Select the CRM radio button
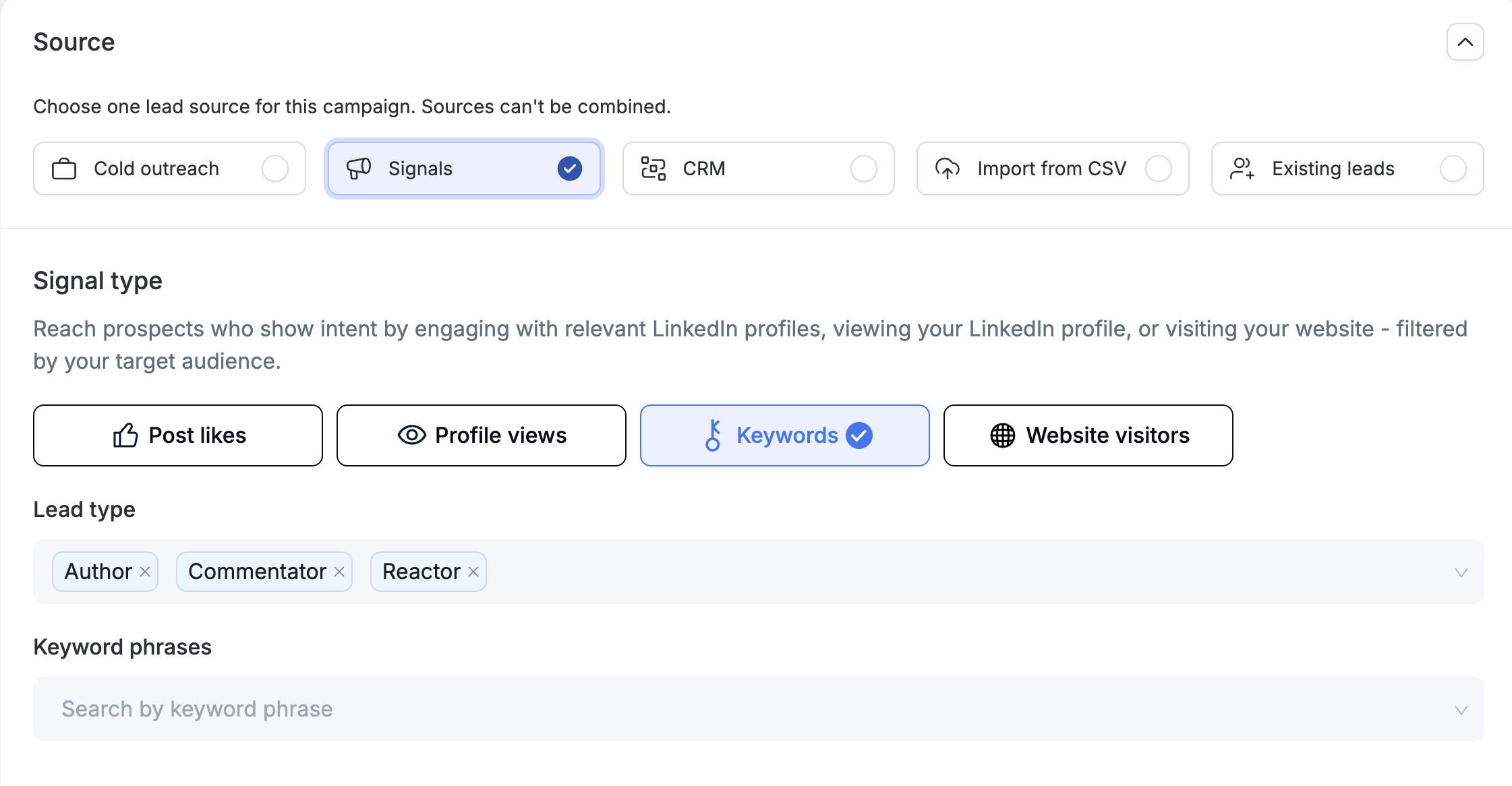This screenshot has width=1512, height=786. (x=864, y=169)
